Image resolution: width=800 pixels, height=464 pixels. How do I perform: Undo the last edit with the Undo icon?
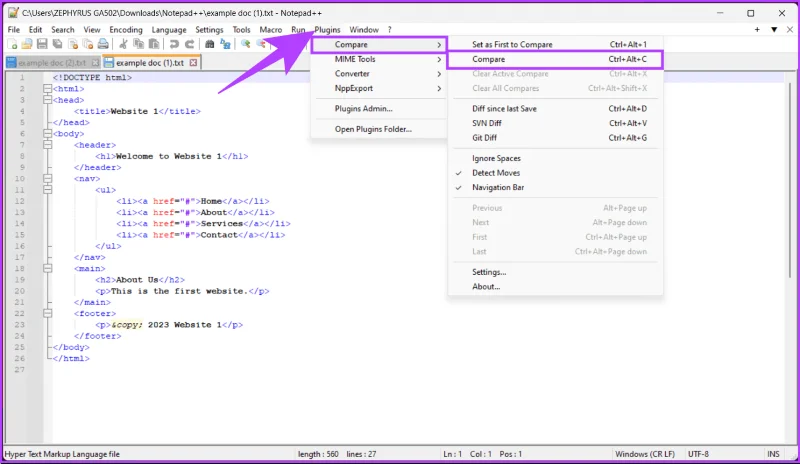174,44
